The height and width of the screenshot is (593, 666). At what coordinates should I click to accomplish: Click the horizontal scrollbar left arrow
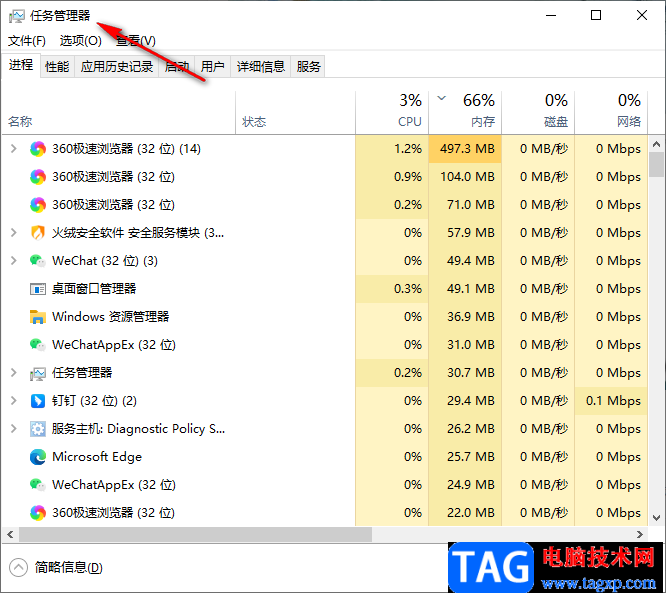click(x=10, y=534)
